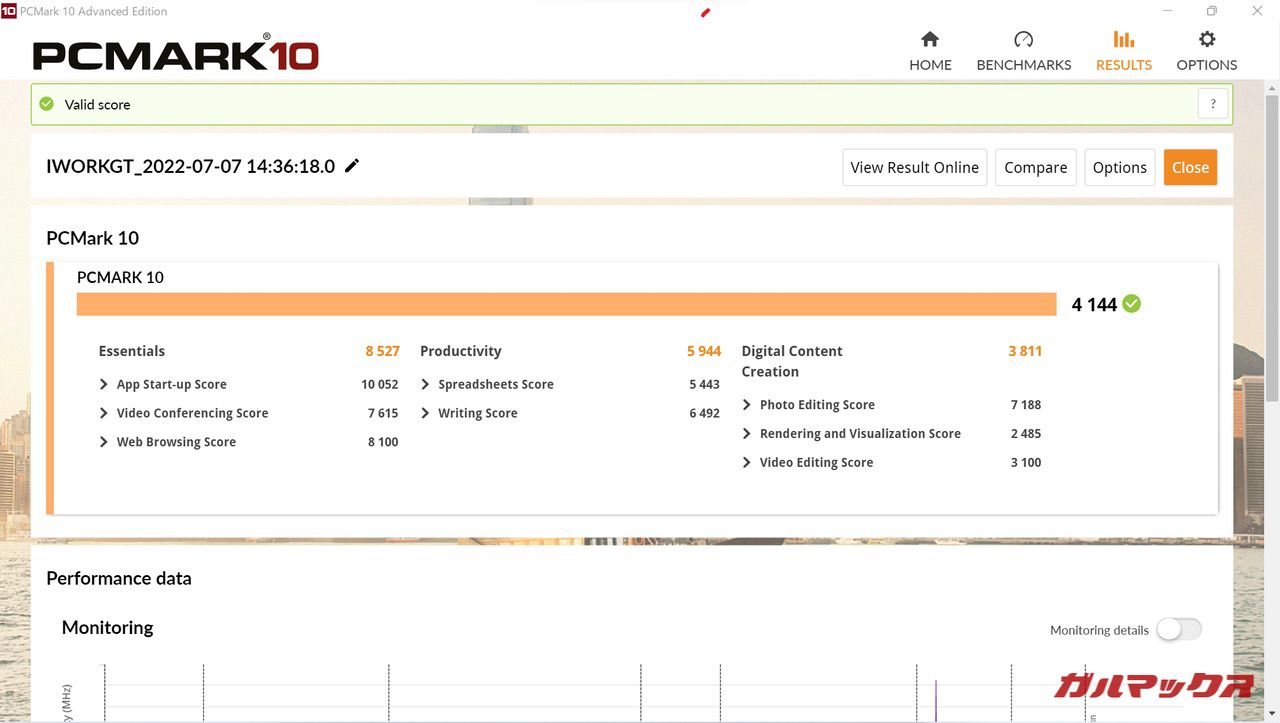
Task: Open Options via the gear icon
Action: pyautogui.click(x=1207, y=40)
